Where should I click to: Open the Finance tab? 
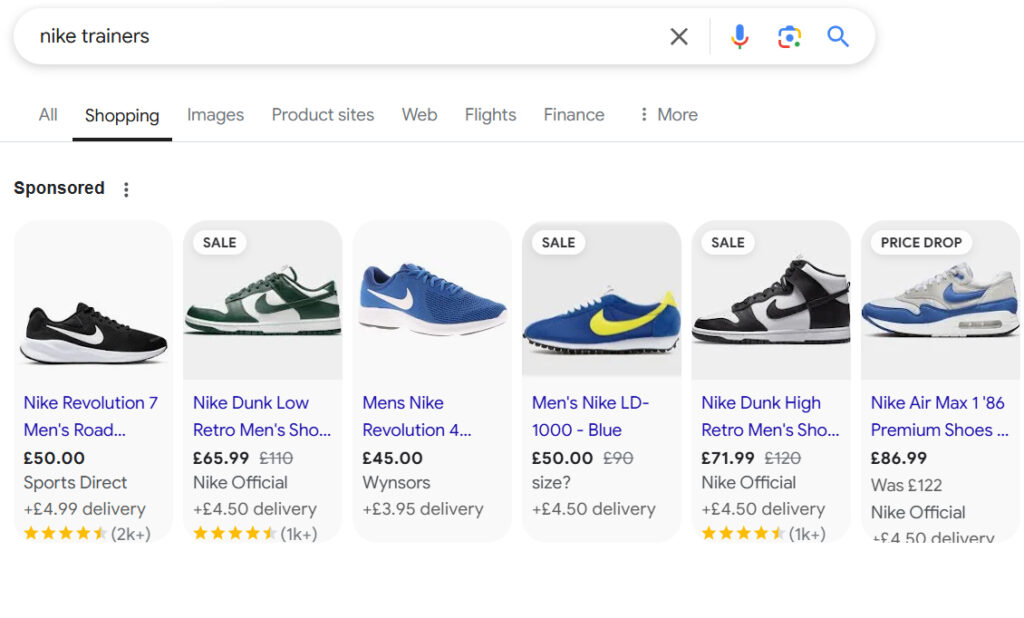[574, 115]
